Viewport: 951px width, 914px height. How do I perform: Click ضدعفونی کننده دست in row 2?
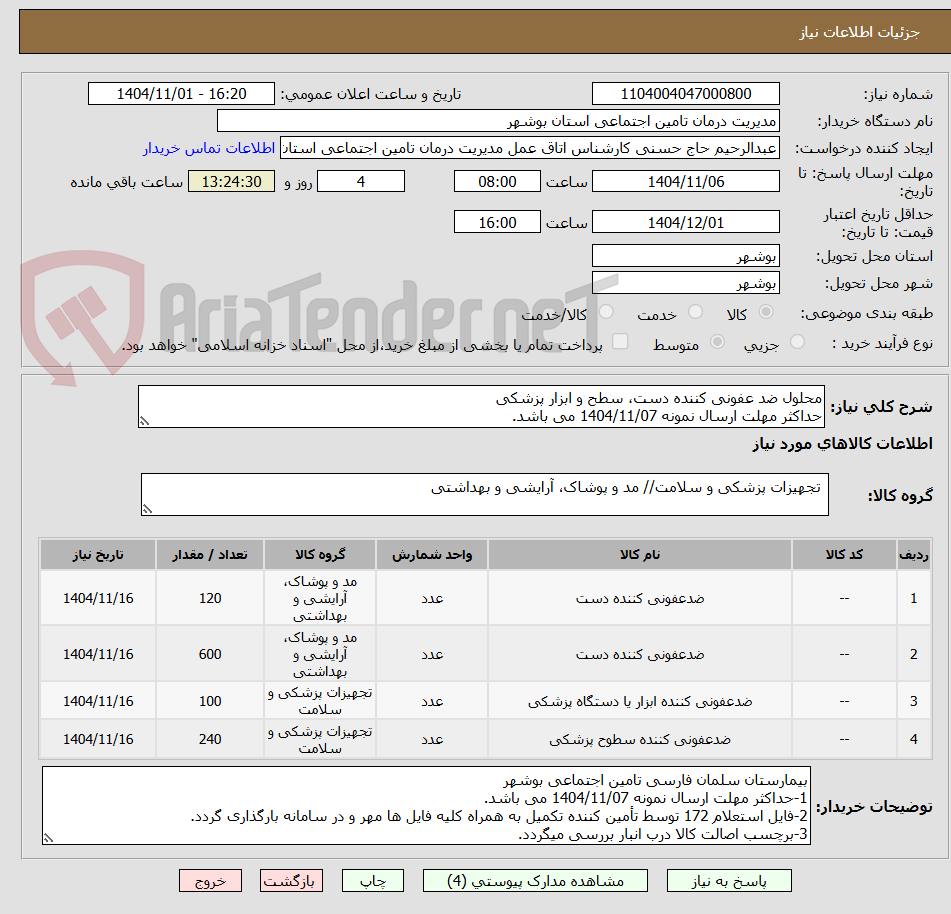[640, 654]
